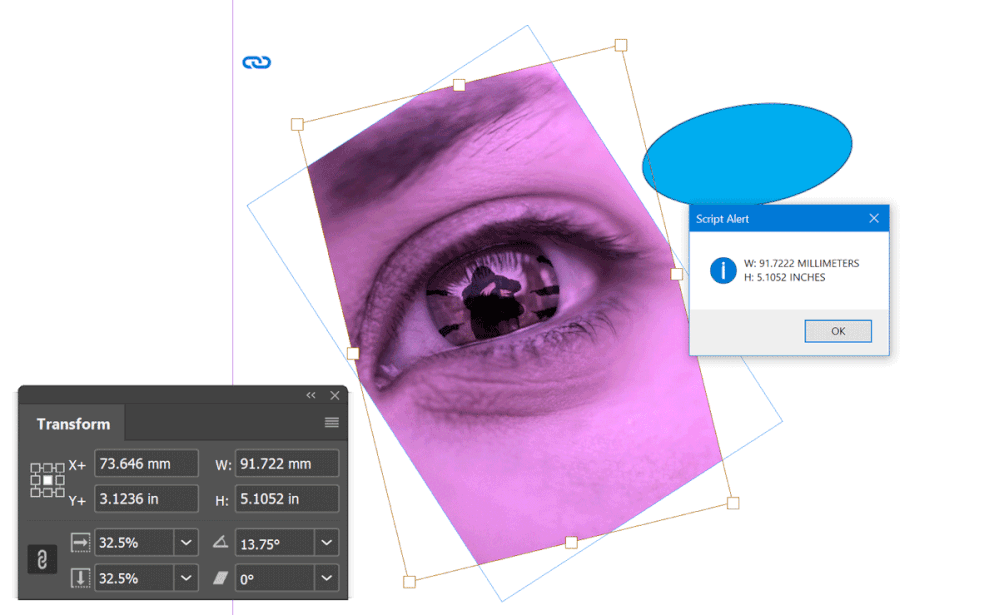Close the Script Alert dialog
Screen dimensions: 999x615
tap(874, 218)
